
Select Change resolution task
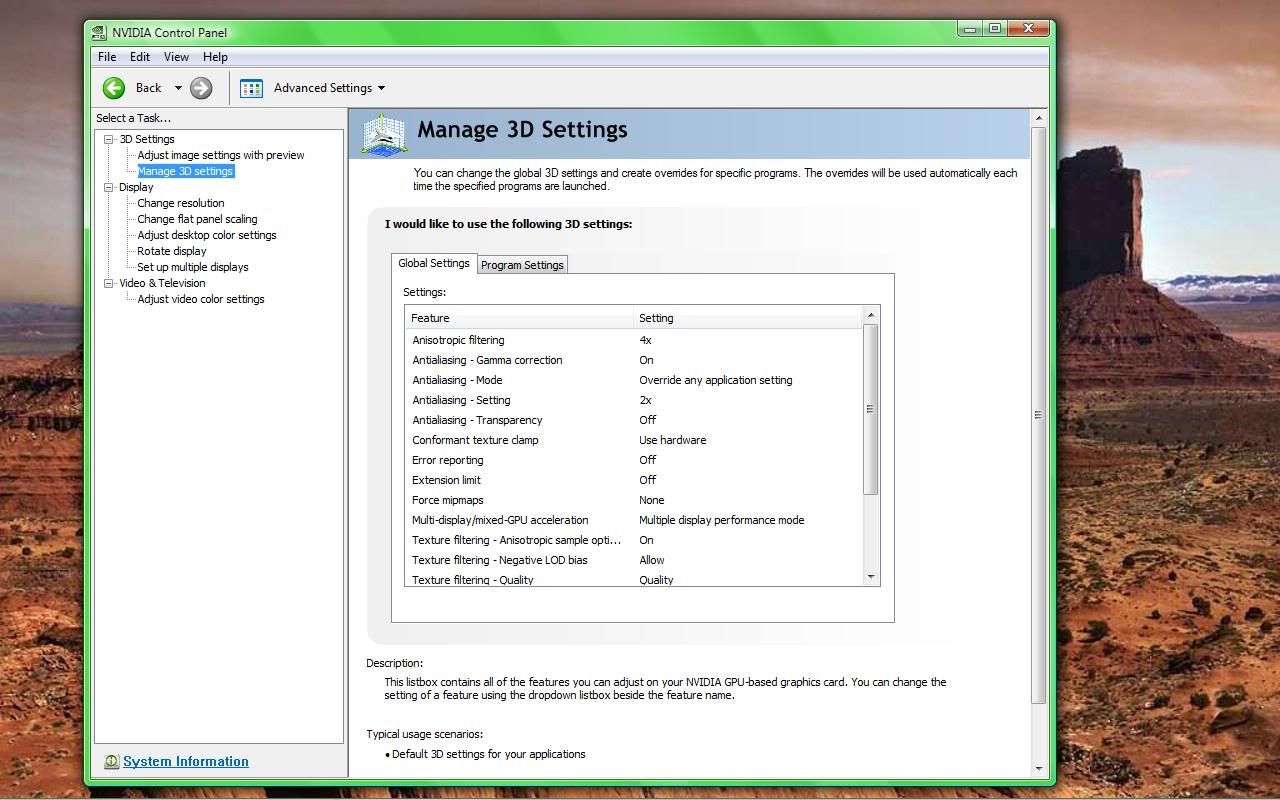pyautogui.click(x=181, y=203)
